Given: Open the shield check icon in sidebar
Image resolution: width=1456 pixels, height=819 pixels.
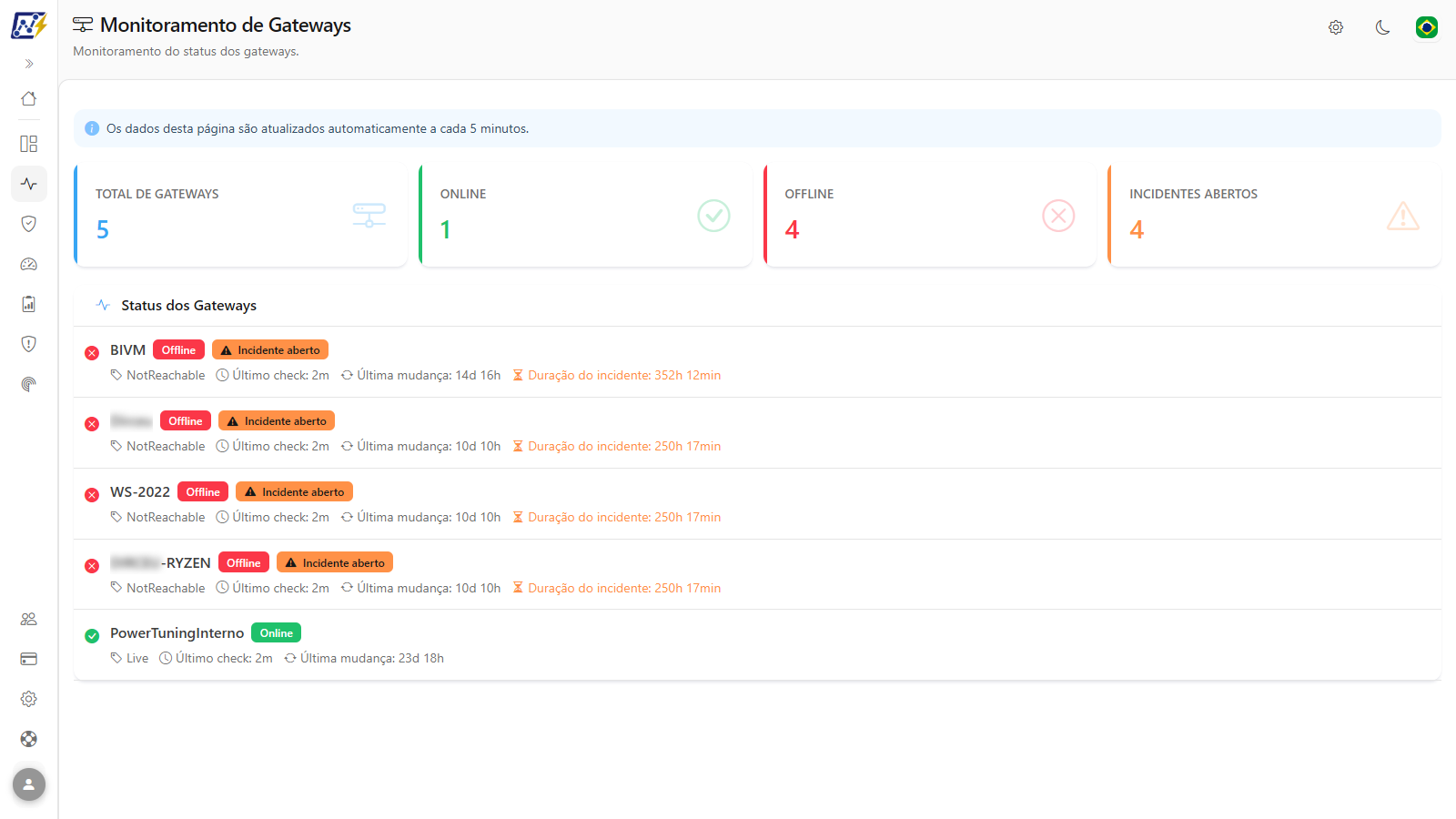Looking at the screenshot, I should (x=29, y=224).
